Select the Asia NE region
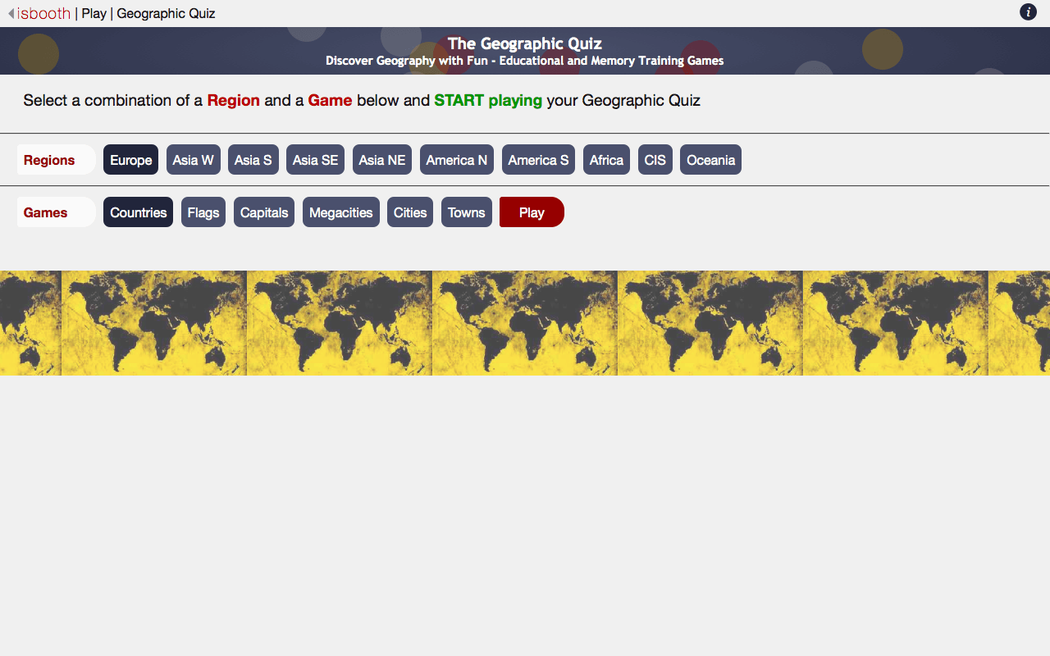Image resolution: width=1050 pixels, height=656 pixels. tap(382, 160)
